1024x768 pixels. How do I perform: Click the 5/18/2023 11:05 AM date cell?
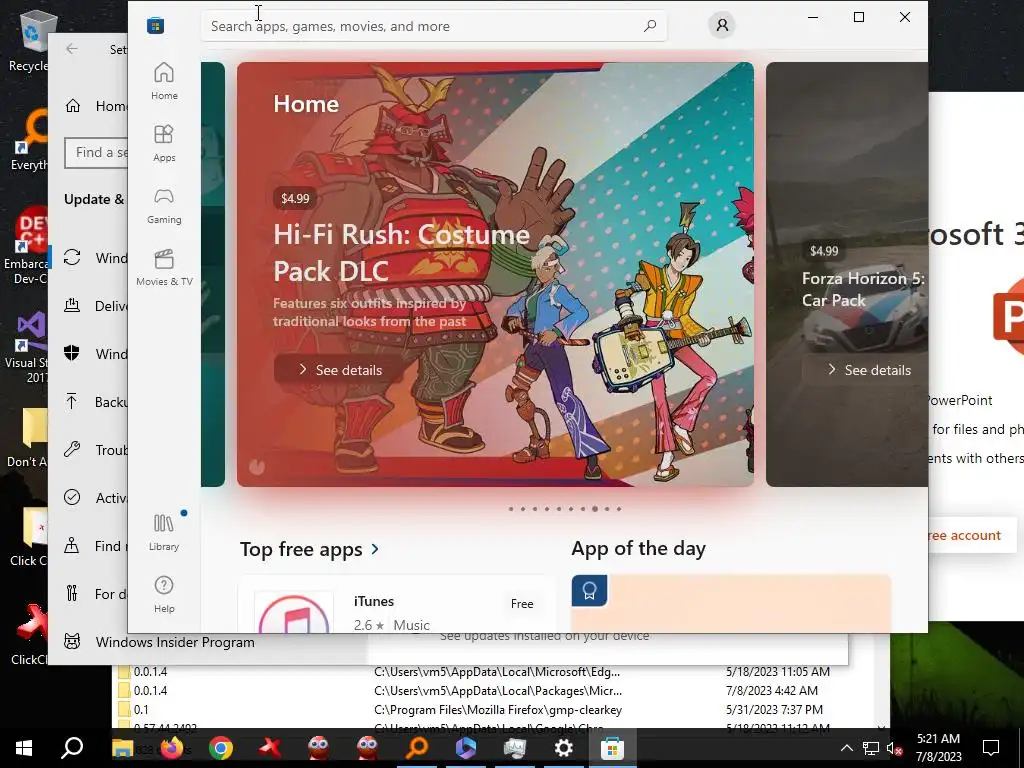click(778, 671)
